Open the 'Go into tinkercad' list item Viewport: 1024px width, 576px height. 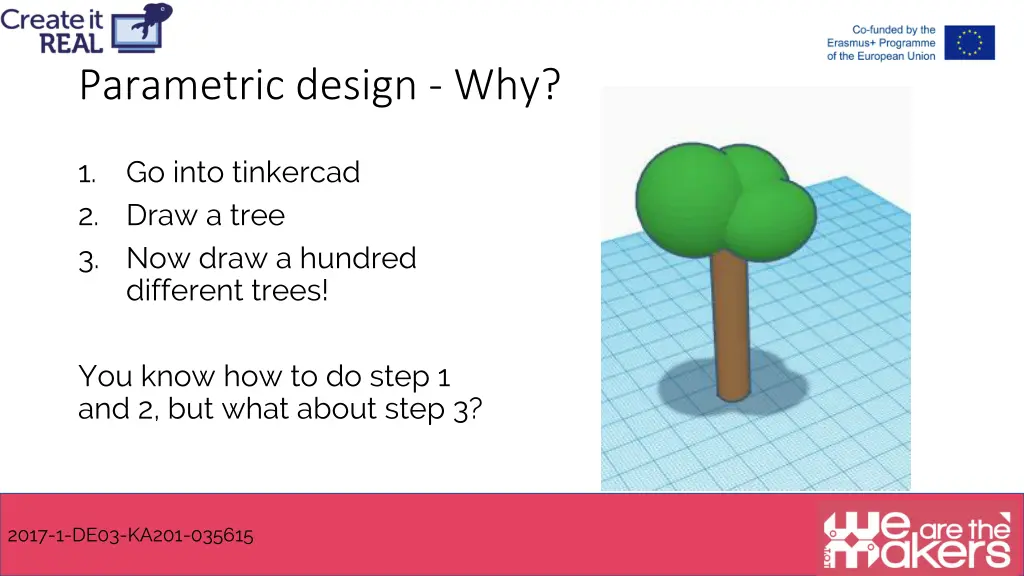tap(242, 172)
